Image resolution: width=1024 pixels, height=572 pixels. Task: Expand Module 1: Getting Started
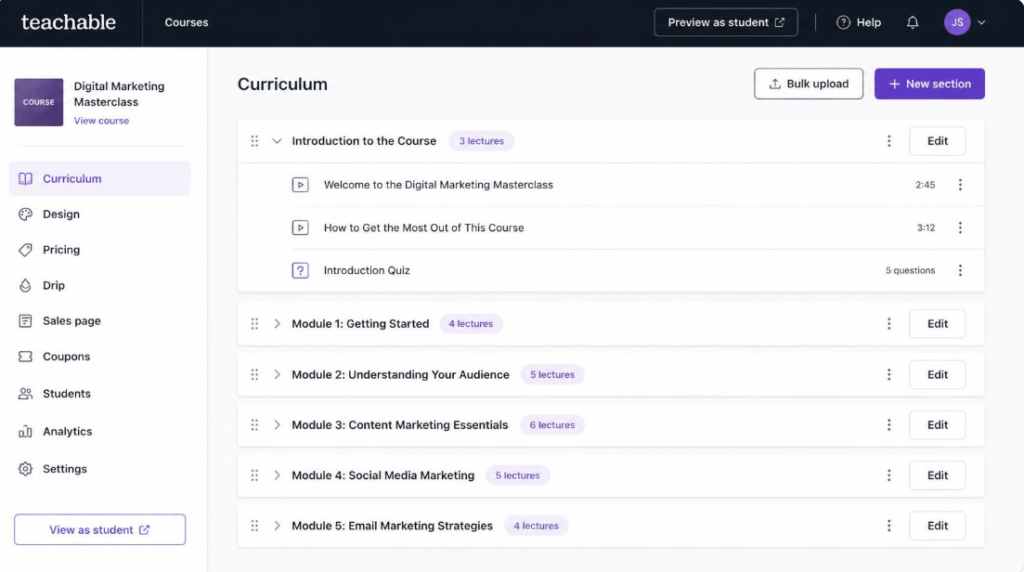[277, 324]
